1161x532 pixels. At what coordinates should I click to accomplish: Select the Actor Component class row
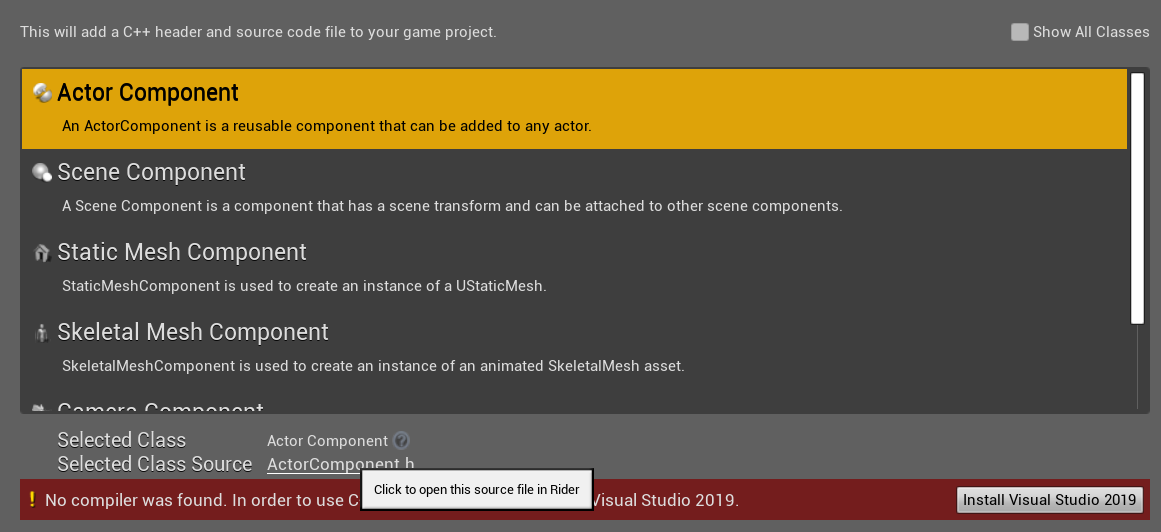coord(574,108)
